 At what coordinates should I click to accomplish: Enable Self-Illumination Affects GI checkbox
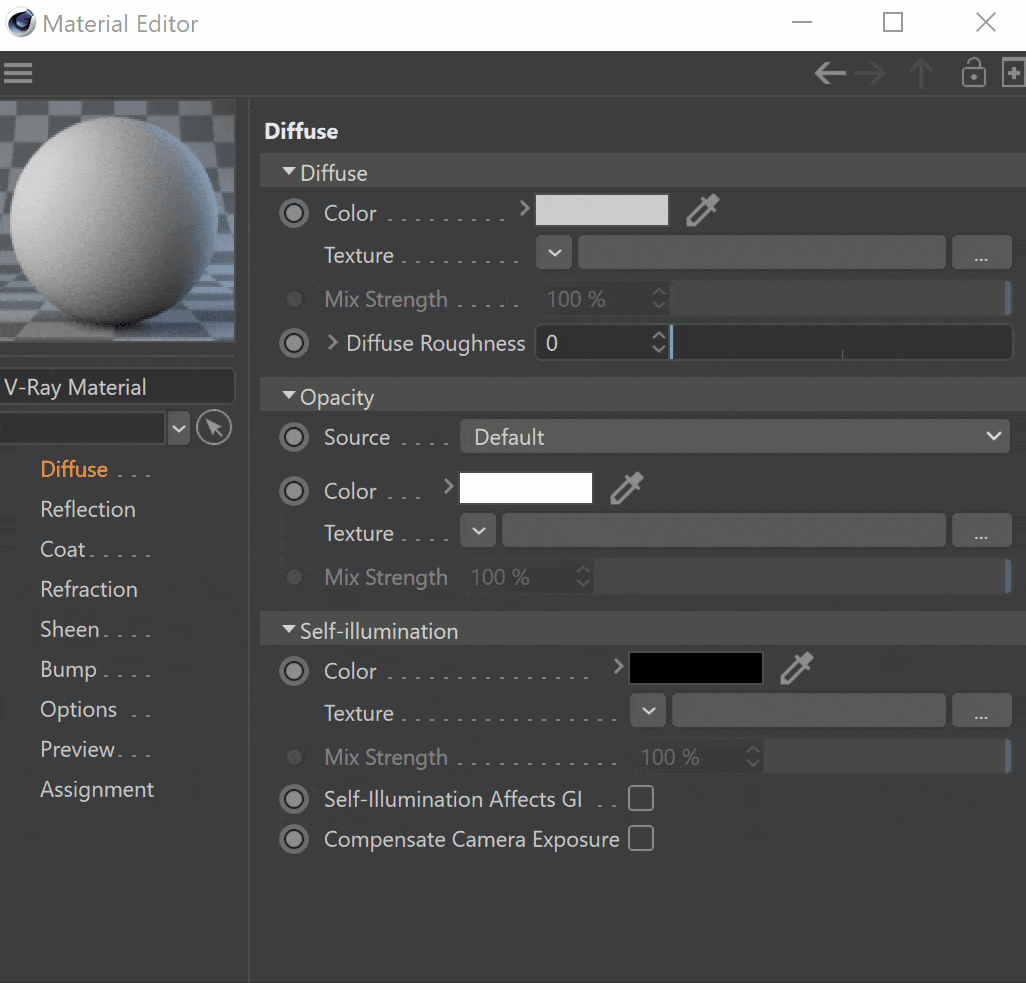point(641,798)
